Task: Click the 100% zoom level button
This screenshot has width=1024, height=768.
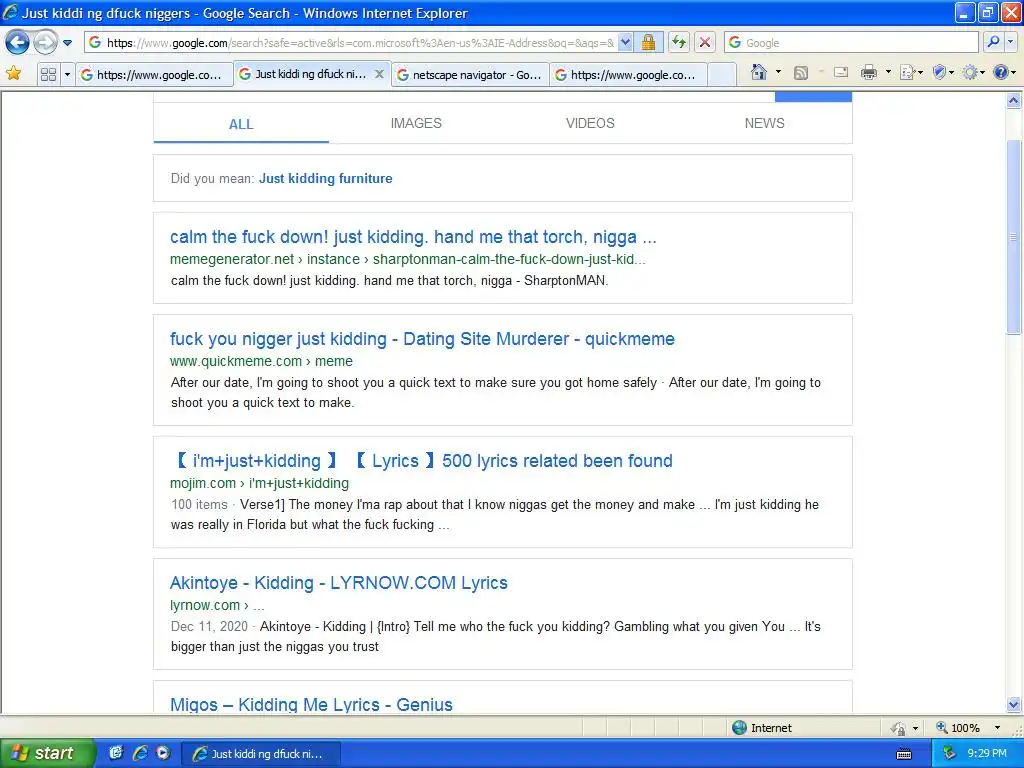Action: tap(957, 728)
